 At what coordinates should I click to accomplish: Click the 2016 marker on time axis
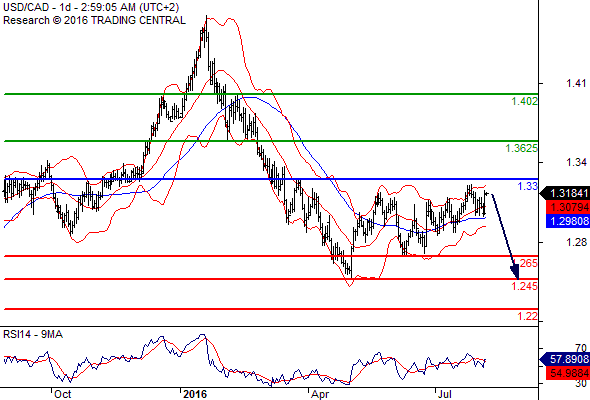[195, 394]
